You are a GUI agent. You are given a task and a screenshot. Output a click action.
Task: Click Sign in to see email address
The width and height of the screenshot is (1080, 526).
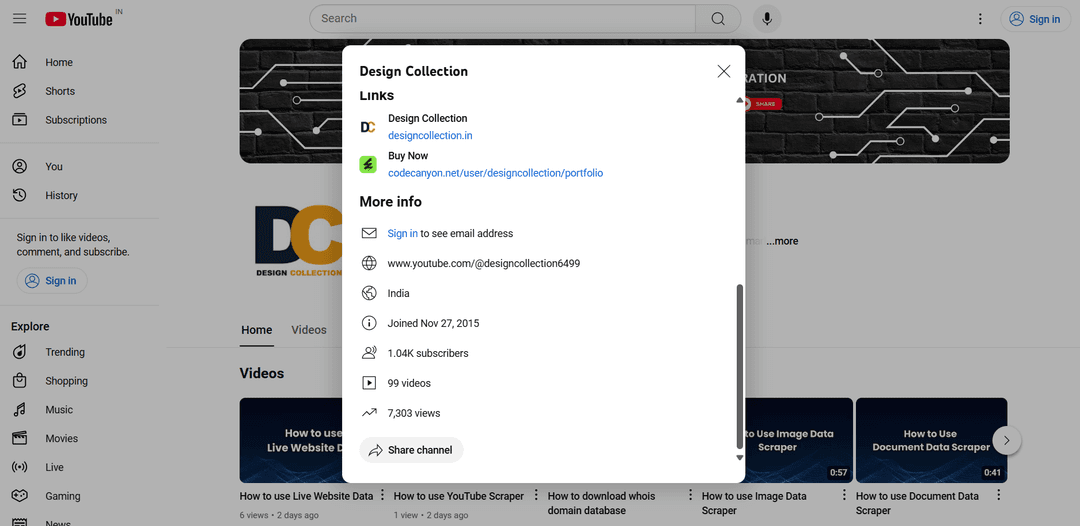(402, 233)
